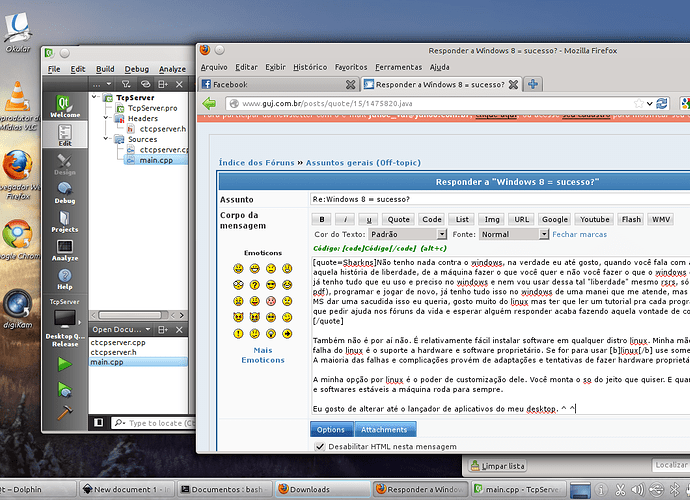Open the locator filter dropdown magnifier
The width and height of the screenshot is (690, 500).
coord(119,423)
